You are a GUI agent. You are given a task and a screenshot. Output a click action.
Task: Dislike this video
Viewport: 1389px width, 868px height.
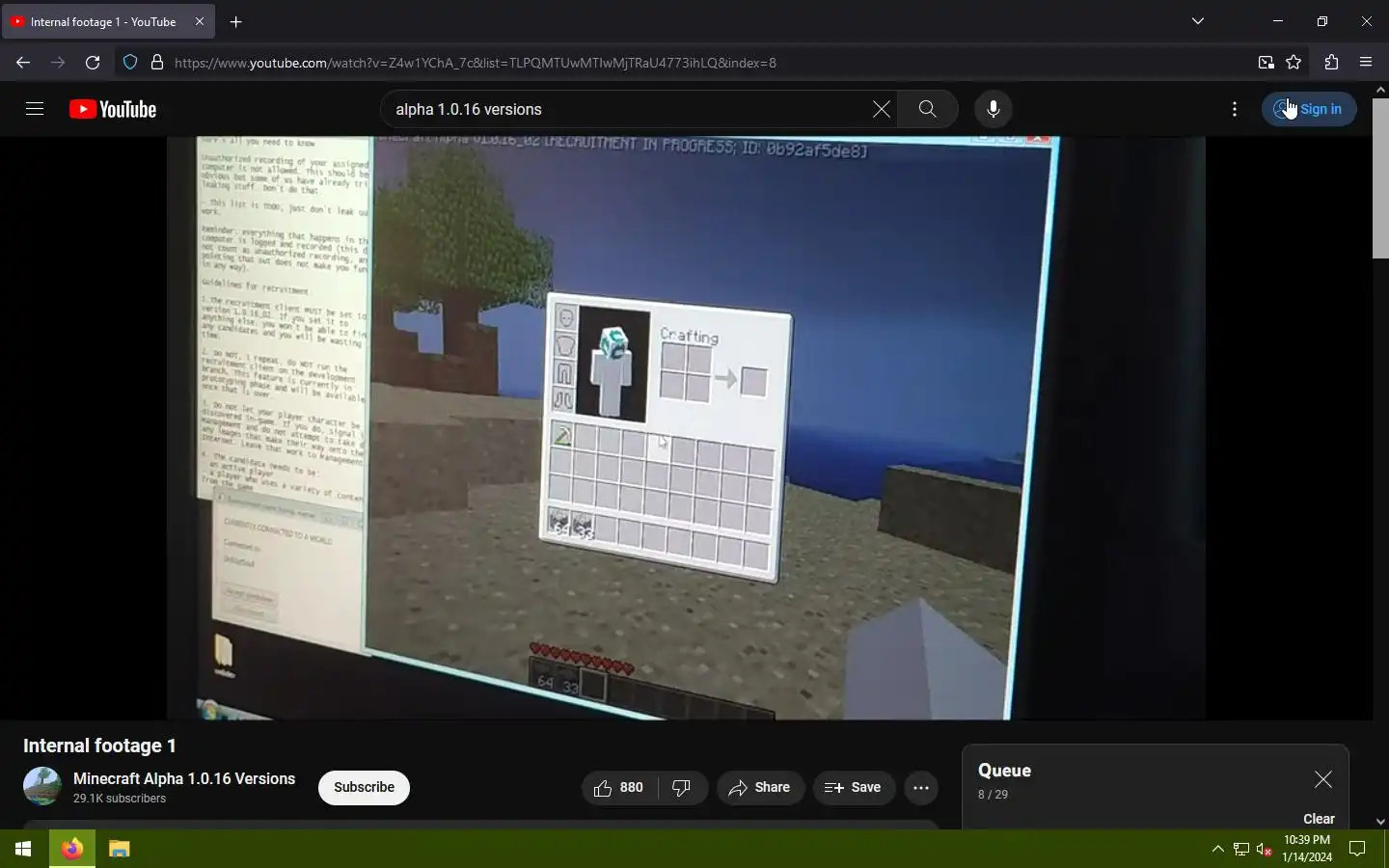click(682, 787)
